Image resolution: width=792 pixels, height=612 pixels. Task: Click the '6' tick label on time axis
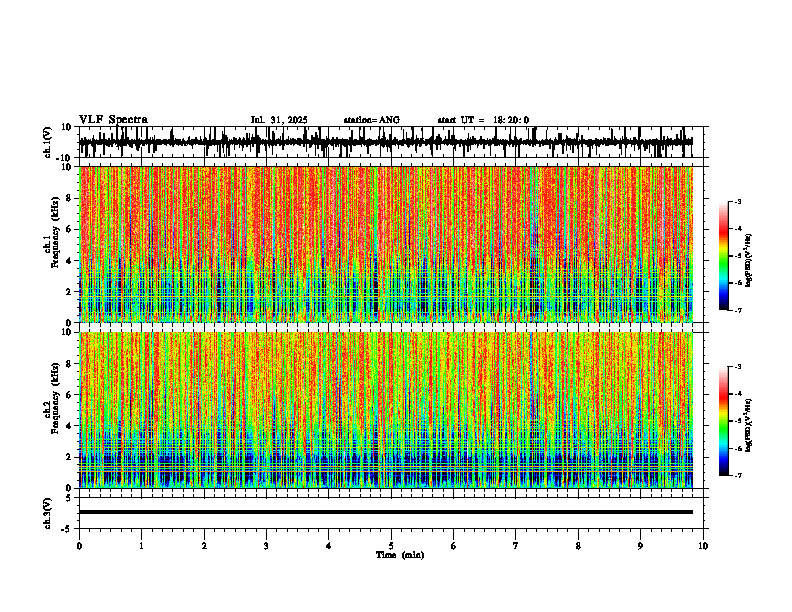pos(454,546)
